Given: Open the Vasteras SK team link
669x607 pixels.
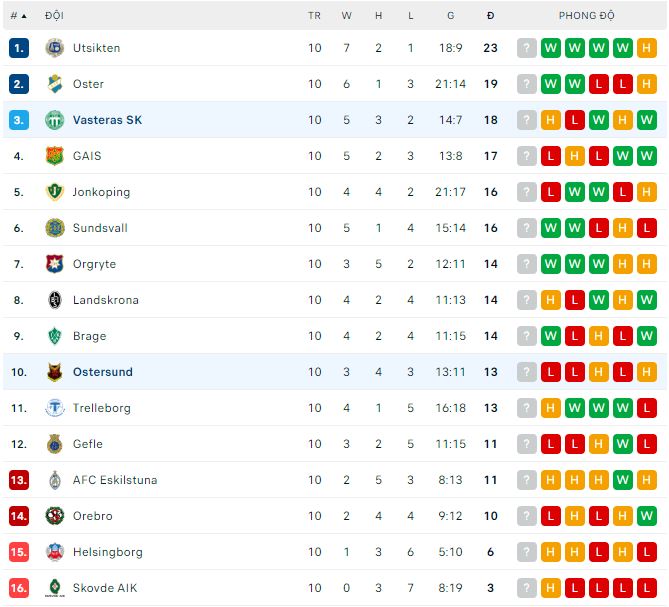Looking at the screenshot, I should (107, 120).
